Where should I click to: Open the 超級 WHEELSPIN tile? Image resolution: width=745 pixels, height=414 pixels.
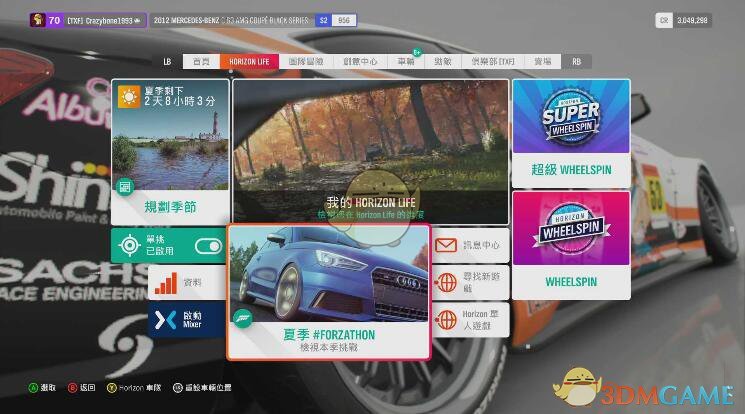pyautogui.click(x=571, y=134)
